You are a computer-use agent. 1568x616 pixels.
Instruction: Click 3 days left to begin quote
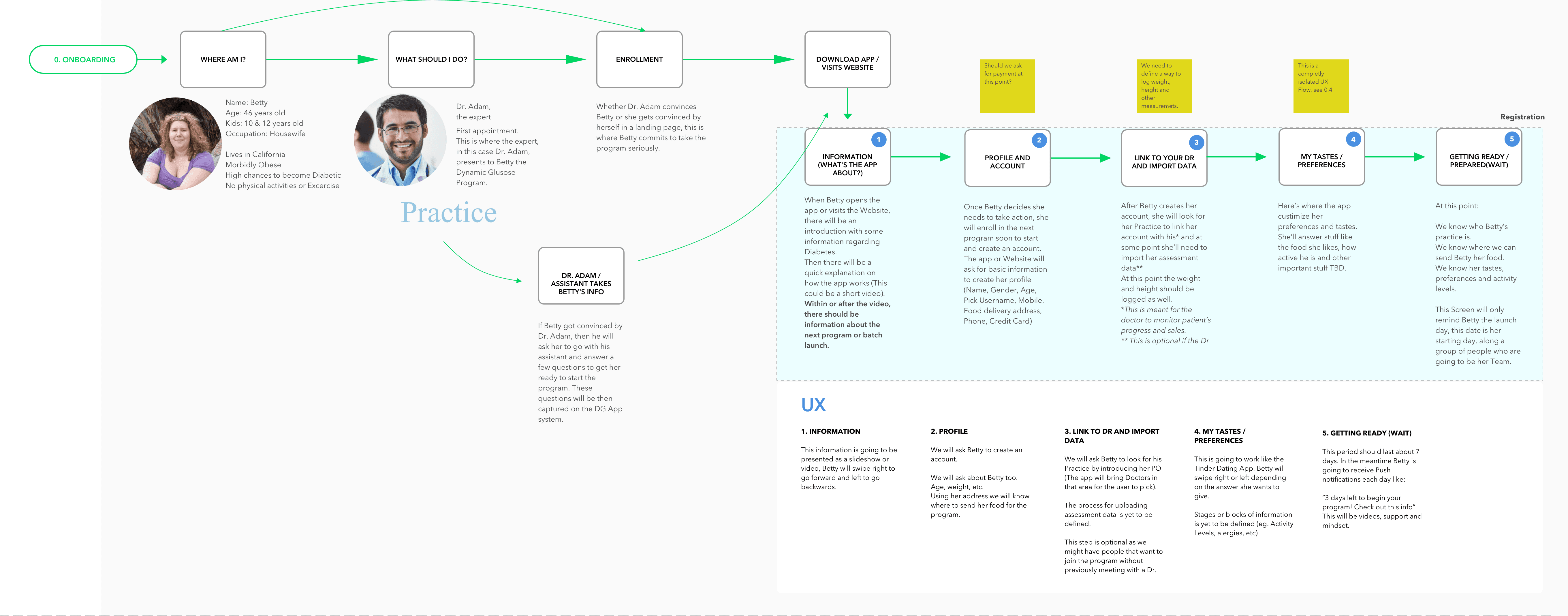(x=1368, y=502)
